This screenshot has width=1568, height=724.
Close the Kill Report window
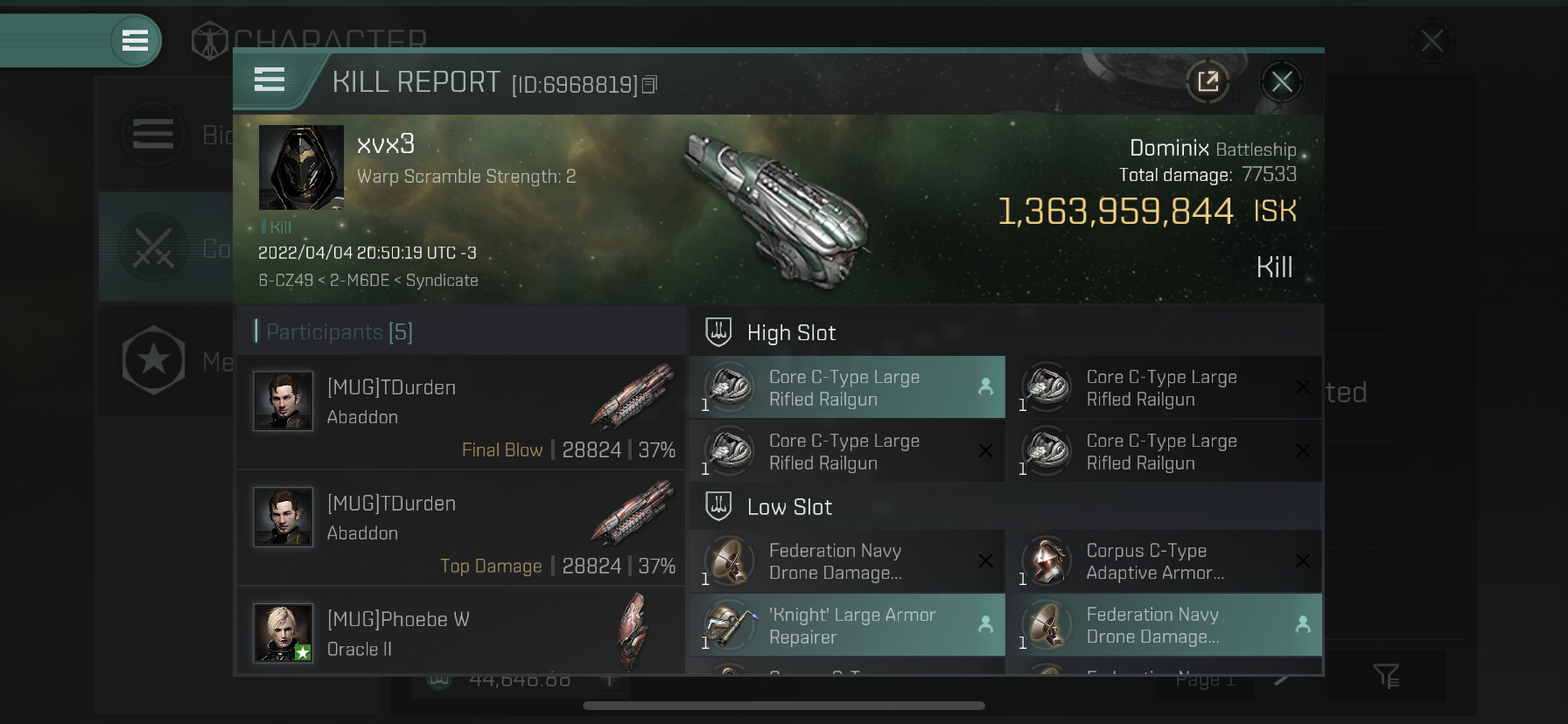tap(1282, 82)
